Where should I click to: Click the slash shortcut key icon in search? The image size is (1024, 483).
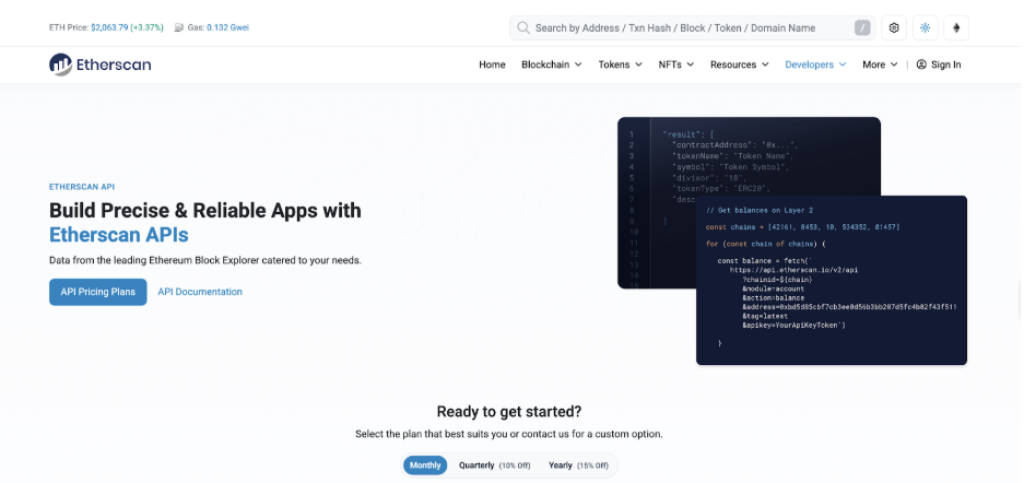coord(862,28)
